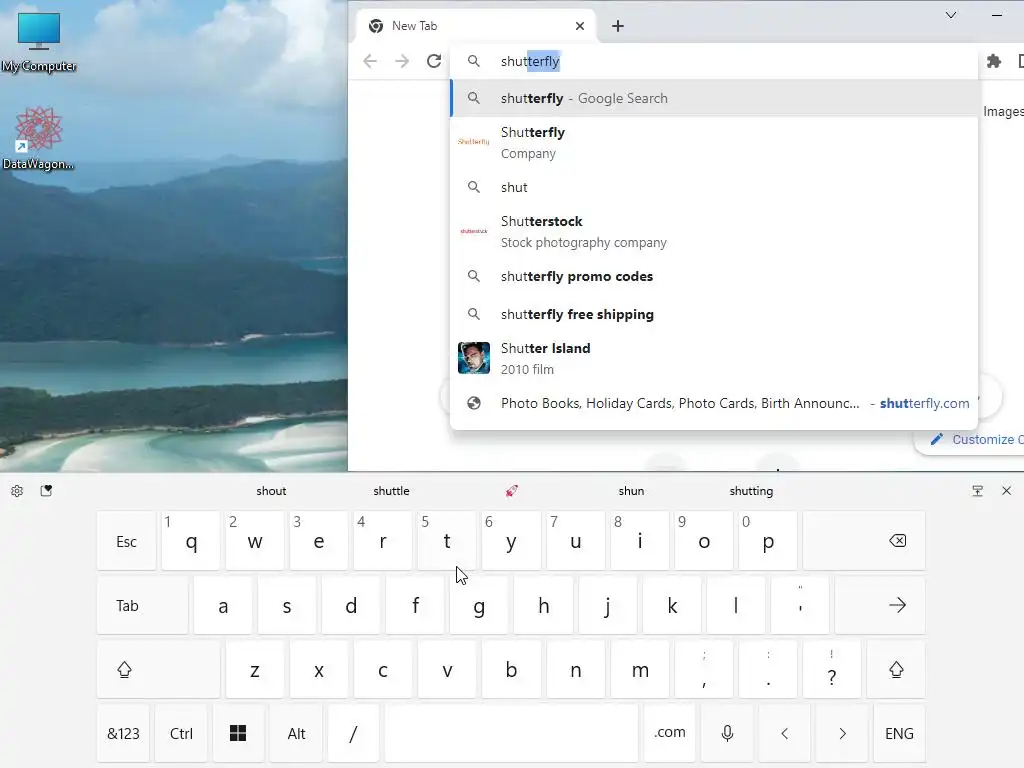Tap the 't' key
The height and width of the screenshot is (768, 1024).
447,541
